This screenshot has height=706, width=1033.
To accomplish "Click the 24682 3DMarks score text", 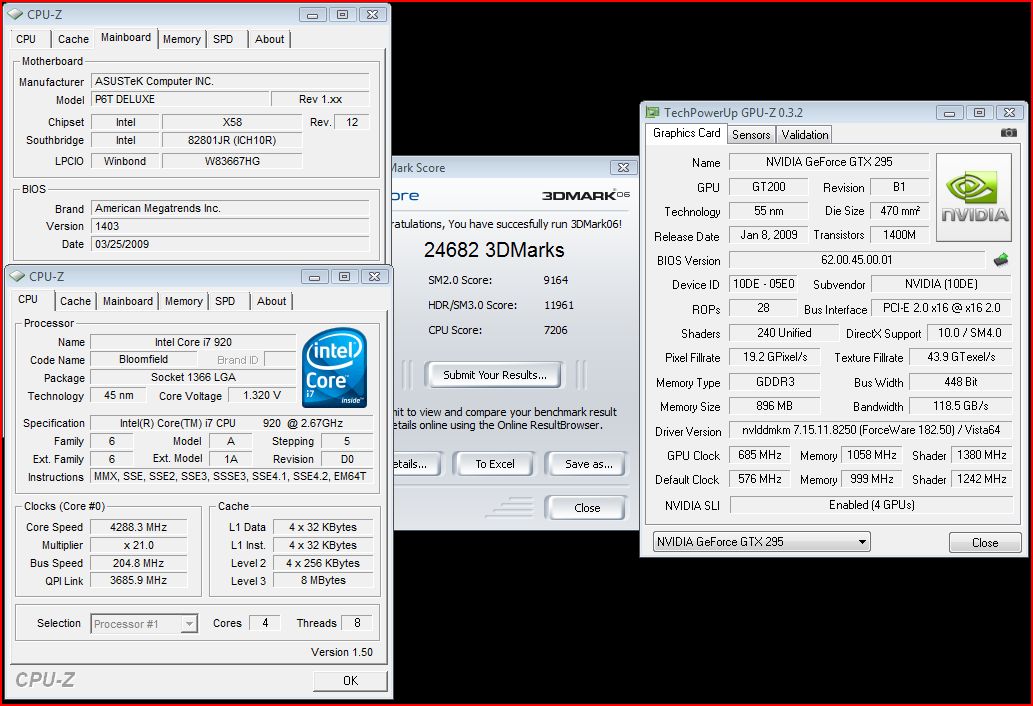I will click(x=494, y=250).
